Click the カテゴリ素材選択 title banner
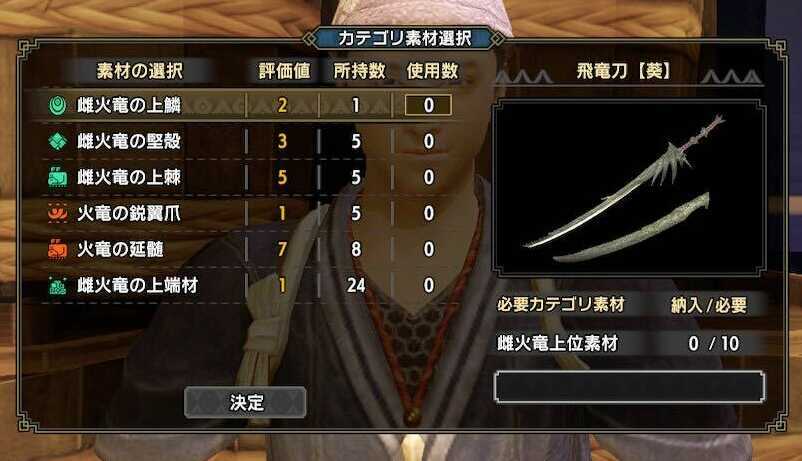 point(404,38)
